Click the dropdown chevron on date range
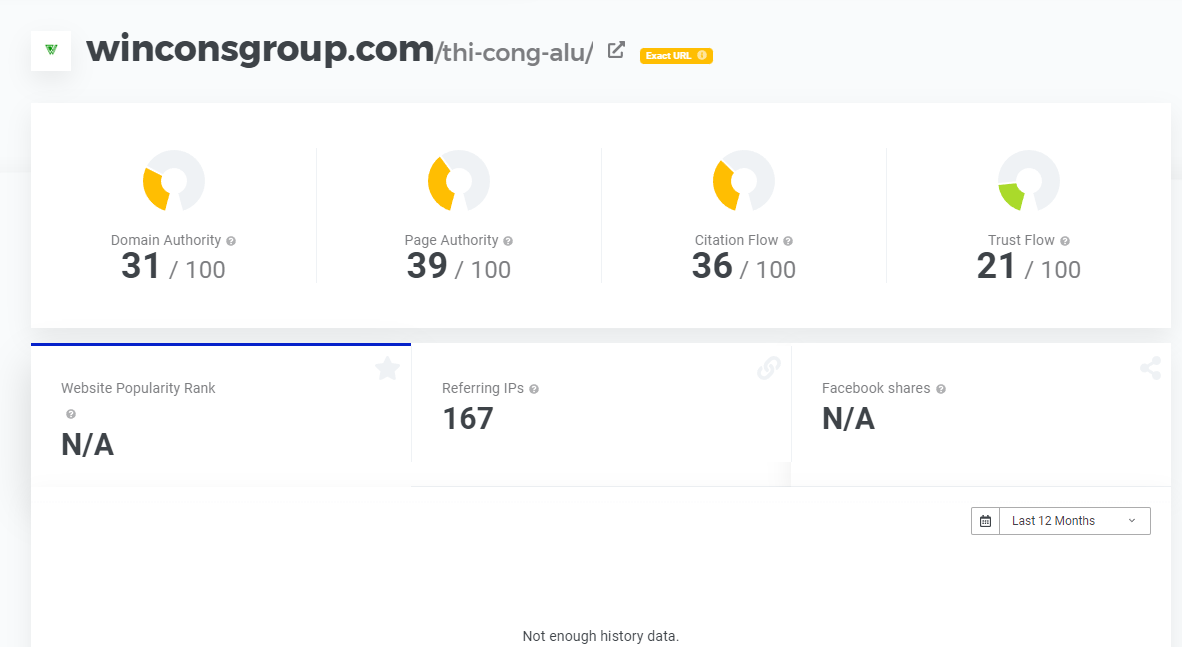The image size is (1182, 647). [x=1132, y=521]
